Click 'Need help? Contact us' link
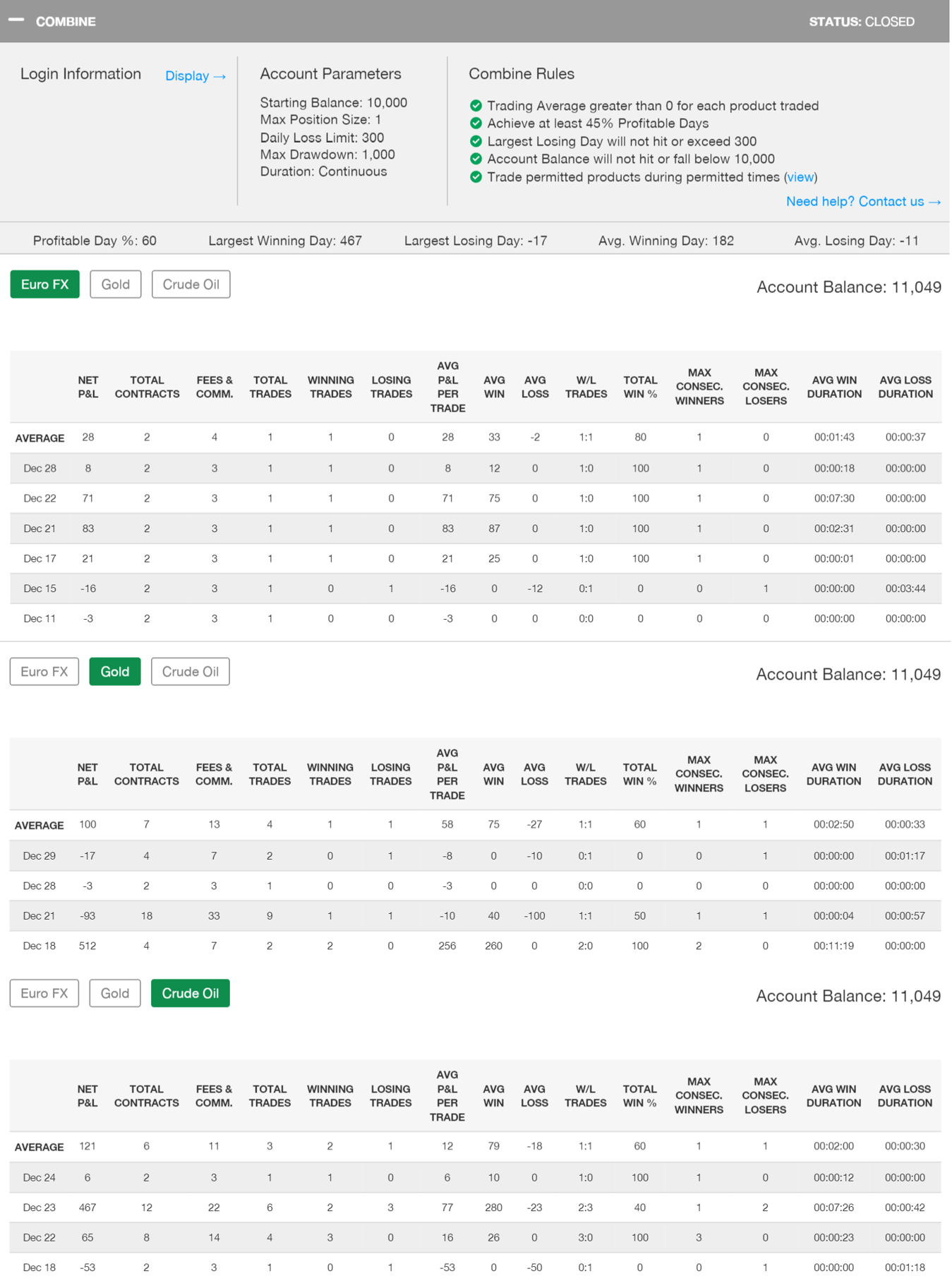The width and height of the screenshot is (952, 1288). click(862, 202)
